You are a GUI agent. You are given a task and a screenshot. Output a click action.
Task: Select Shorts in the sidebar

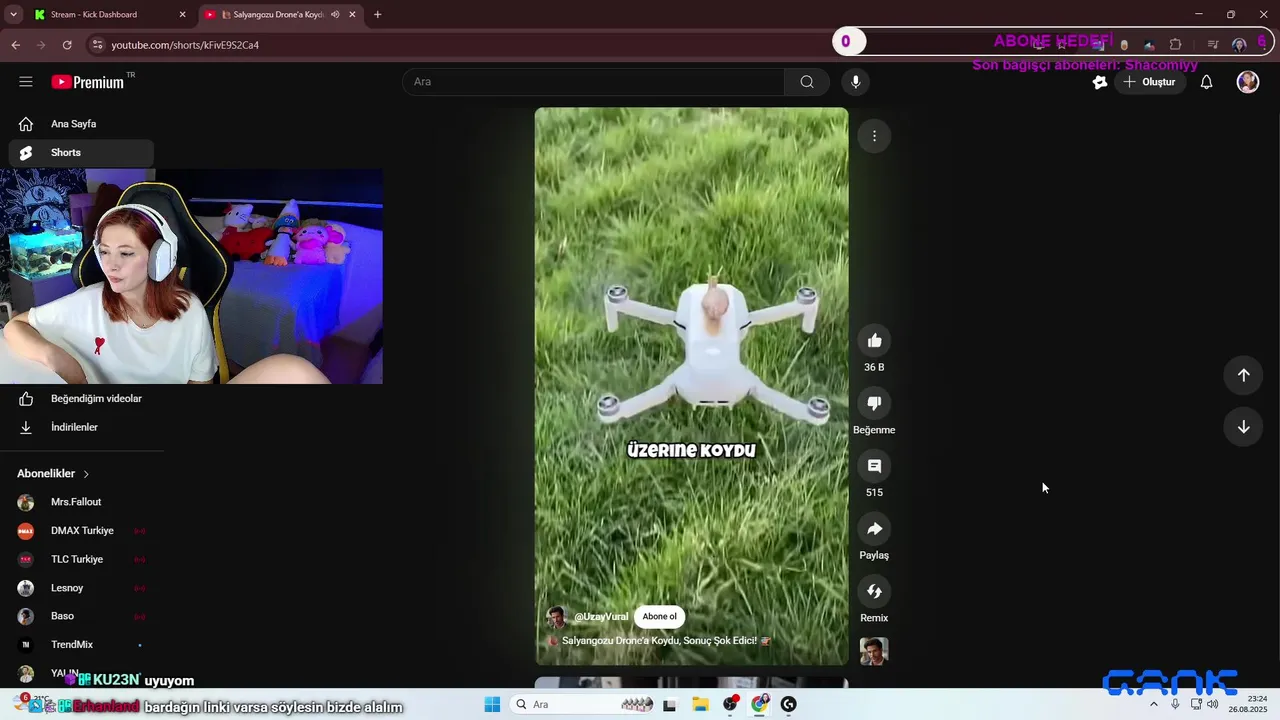point(81,153)
